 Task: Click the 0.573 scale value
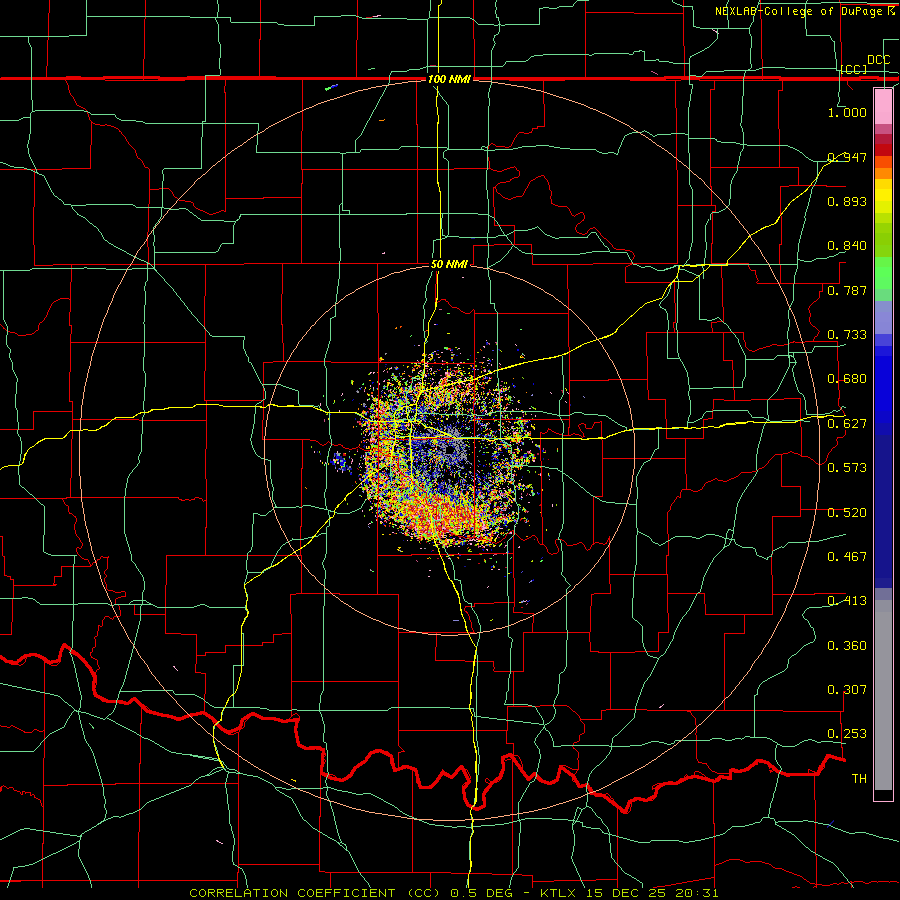click(847, 468)
